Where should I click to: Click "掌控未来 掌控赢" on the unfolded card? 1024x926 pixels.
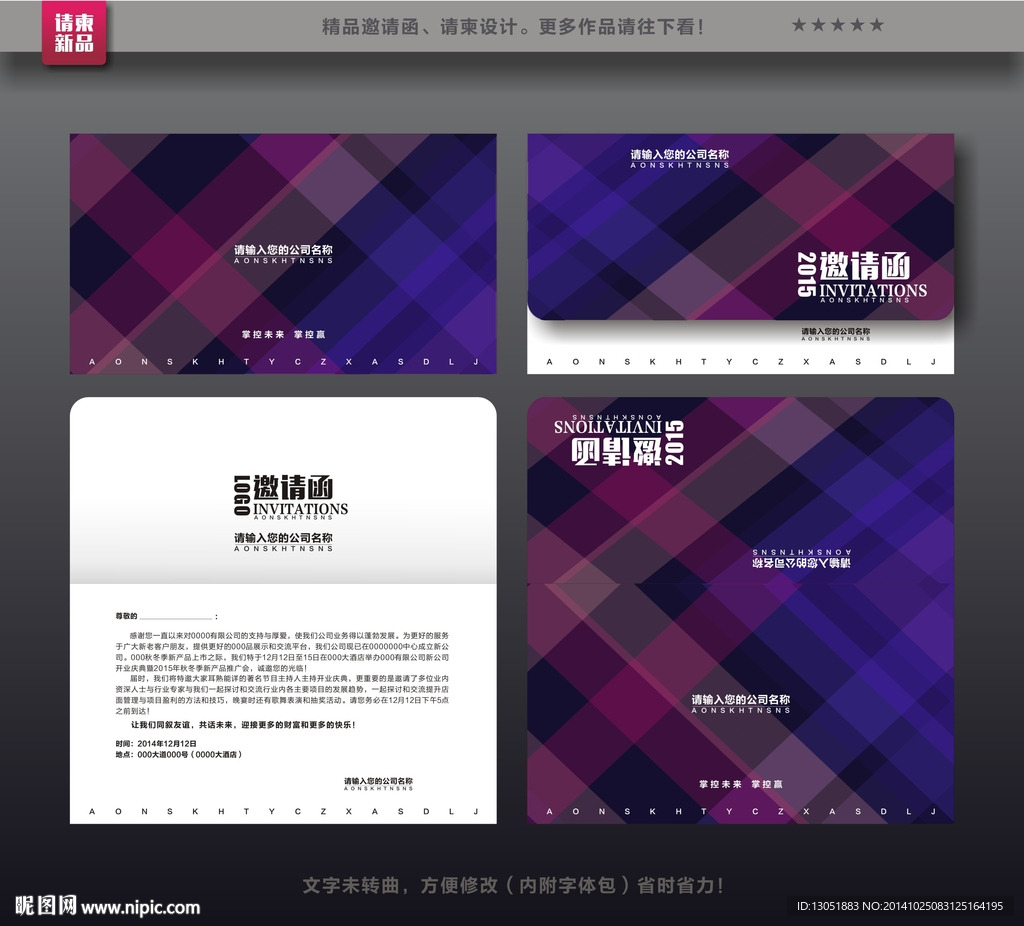[741, 784]
